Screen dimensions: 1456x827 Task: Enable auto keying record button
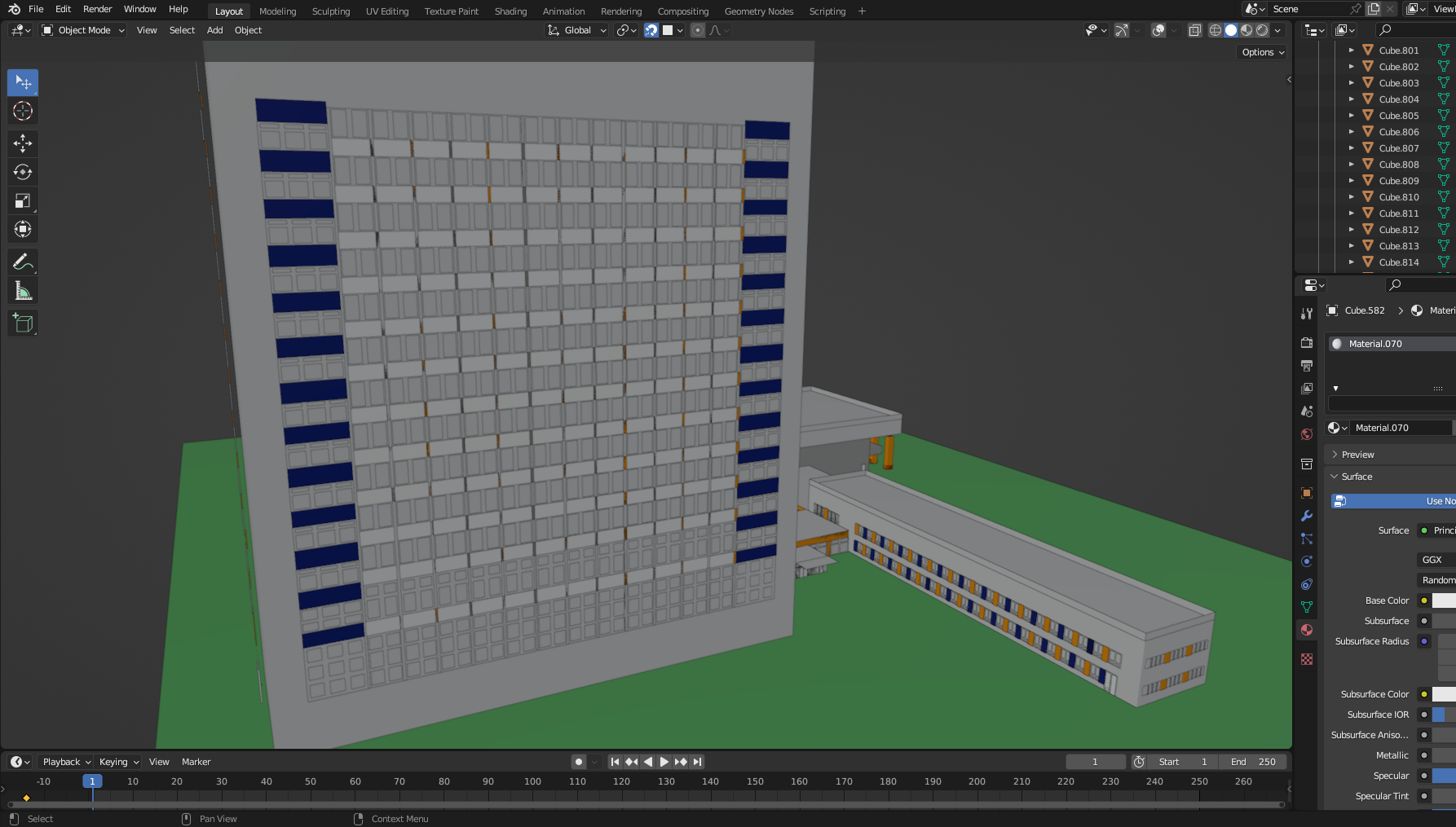579,762
